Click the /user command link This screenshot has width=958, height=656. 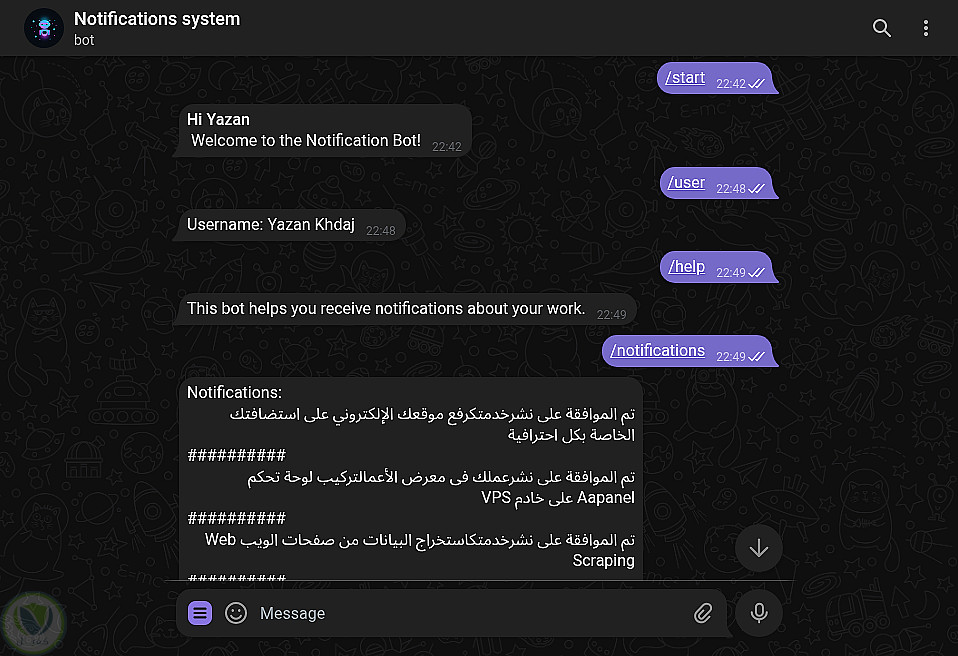point(686,183)
